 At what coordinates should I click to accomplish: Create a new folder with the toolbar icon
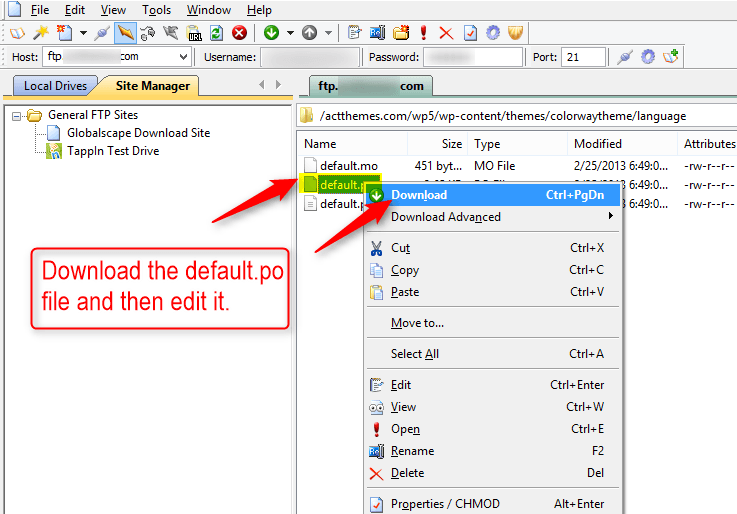(x=400, y=33)
